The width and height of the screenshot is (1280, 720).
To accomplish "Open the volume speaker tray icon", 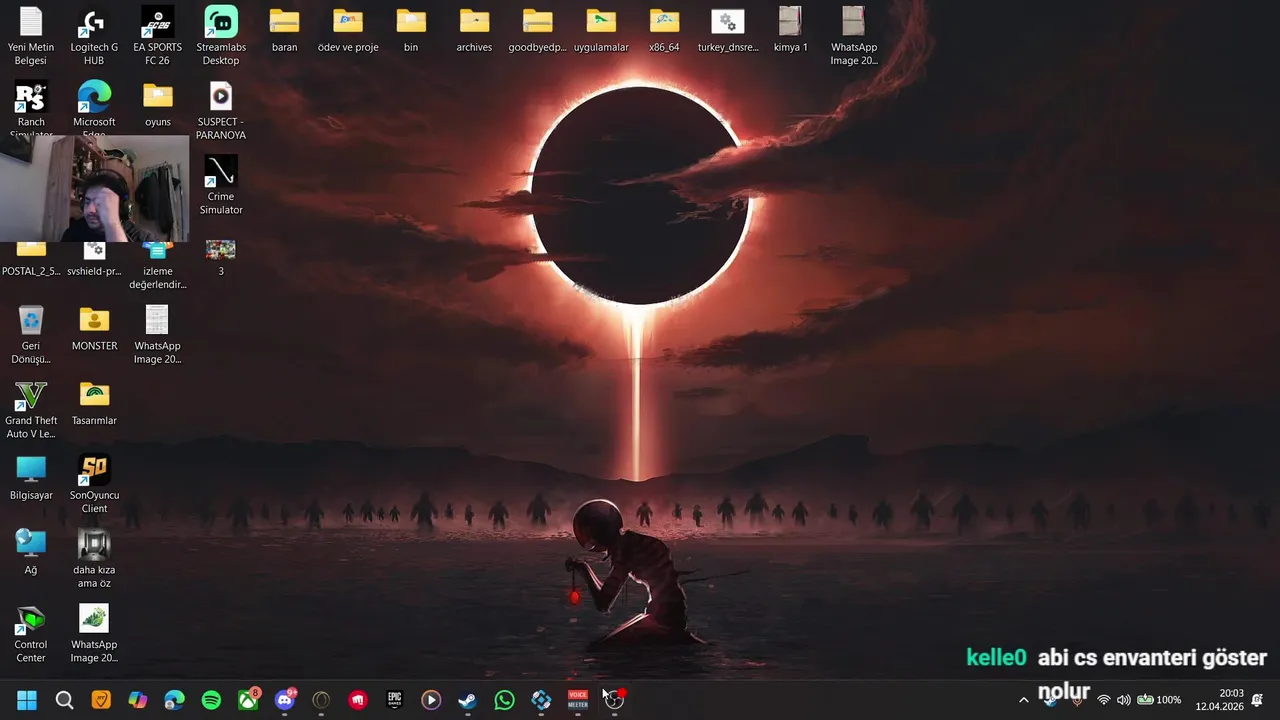I will point(1124,700).
